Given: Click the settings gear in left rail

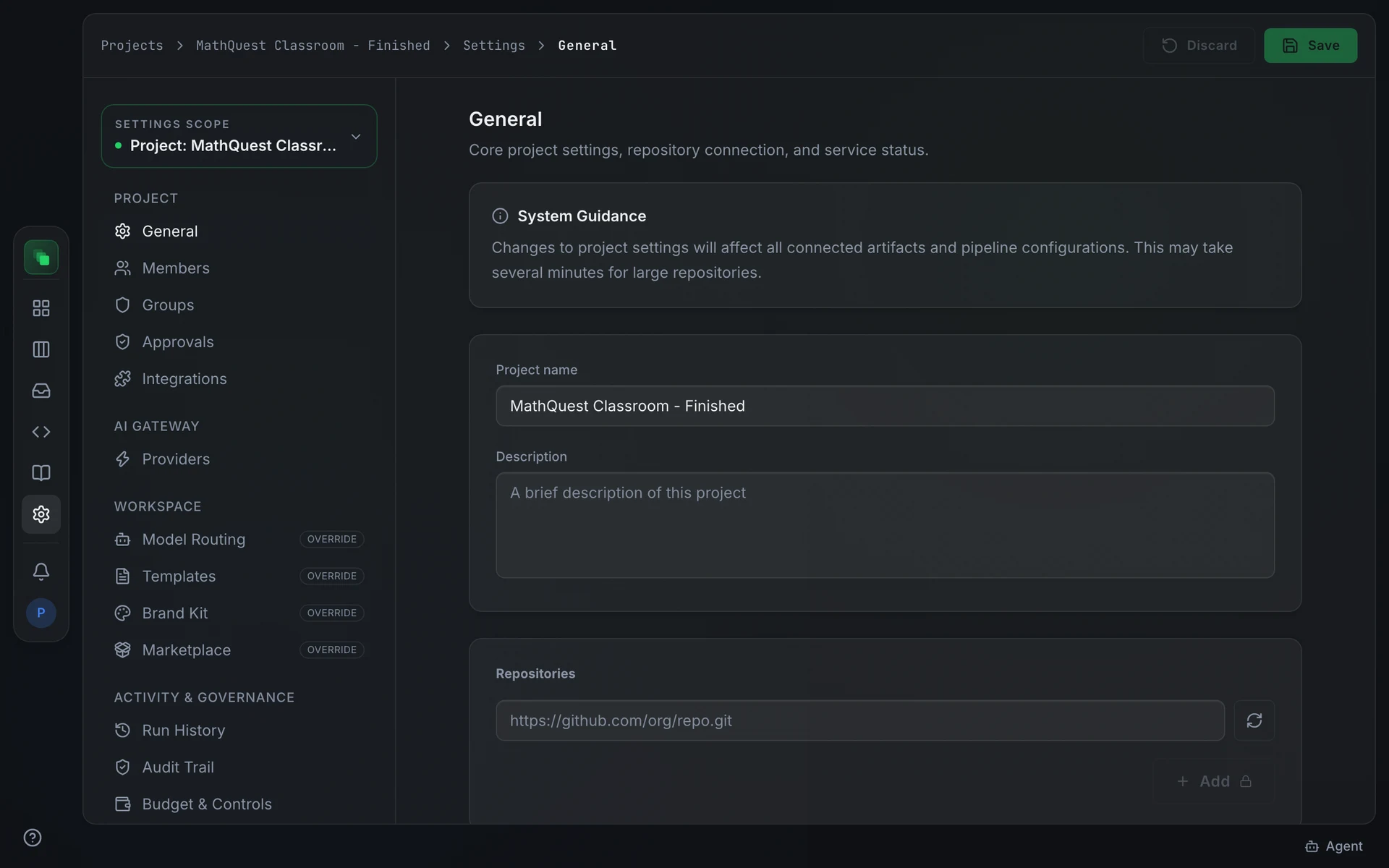Looking at the screenshot, I should 41,514.
